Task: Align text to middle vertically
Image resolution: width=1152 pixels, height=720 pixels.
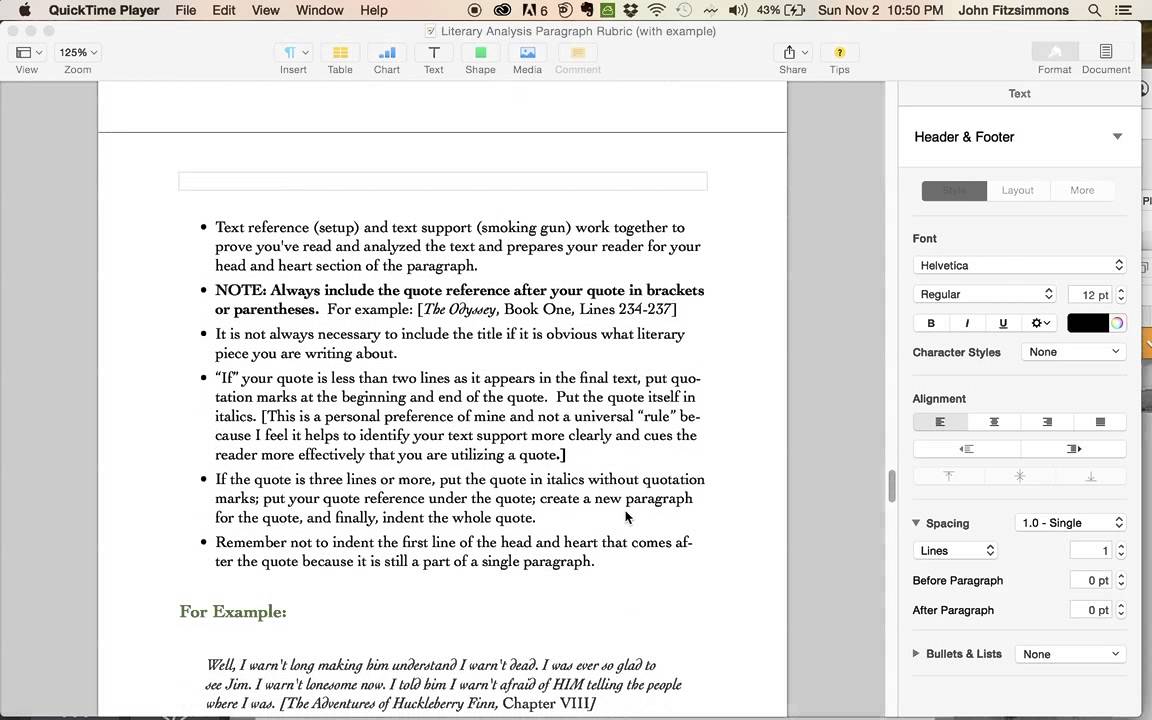Action: coord(1020,476)
